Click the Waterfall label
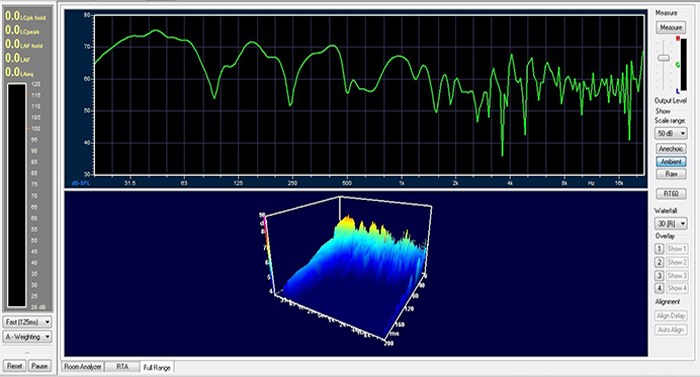 point(666,210)
